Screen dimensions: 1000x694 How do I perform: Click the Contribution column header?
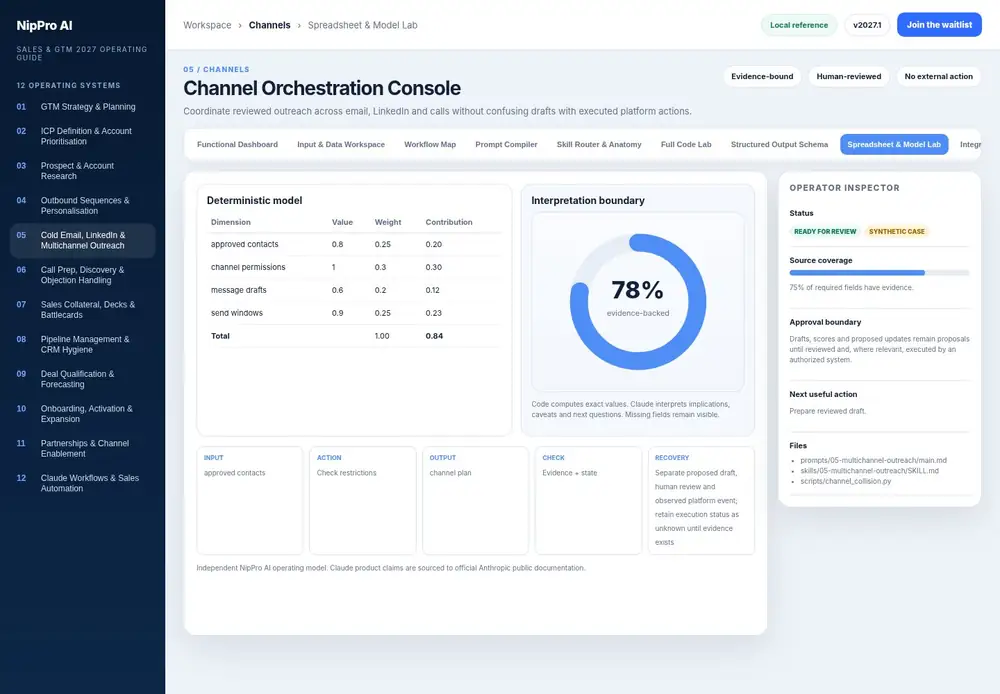click(449, 222)
